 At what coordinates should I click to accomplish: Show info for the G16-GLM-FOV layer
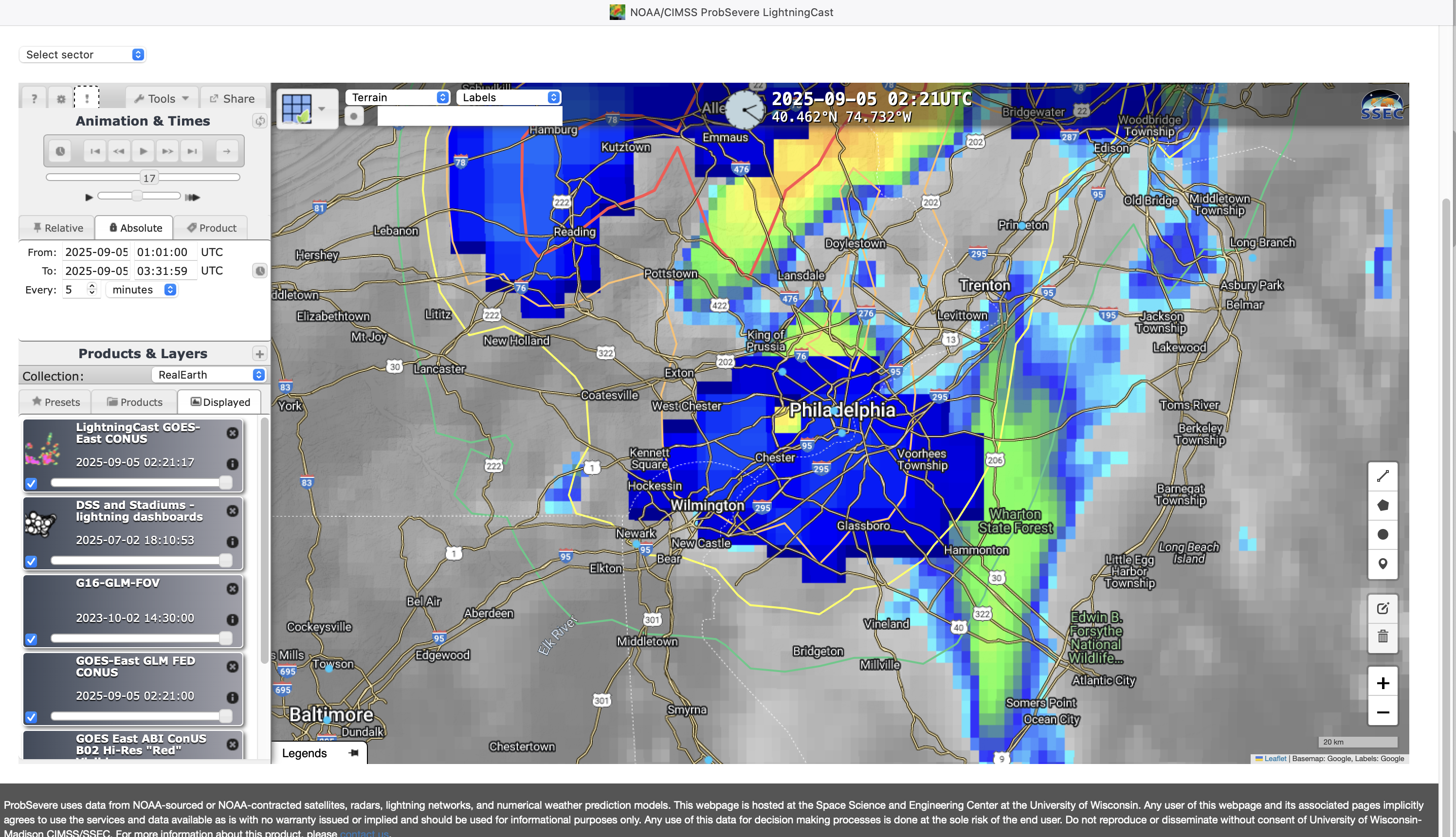pos(232,619)
